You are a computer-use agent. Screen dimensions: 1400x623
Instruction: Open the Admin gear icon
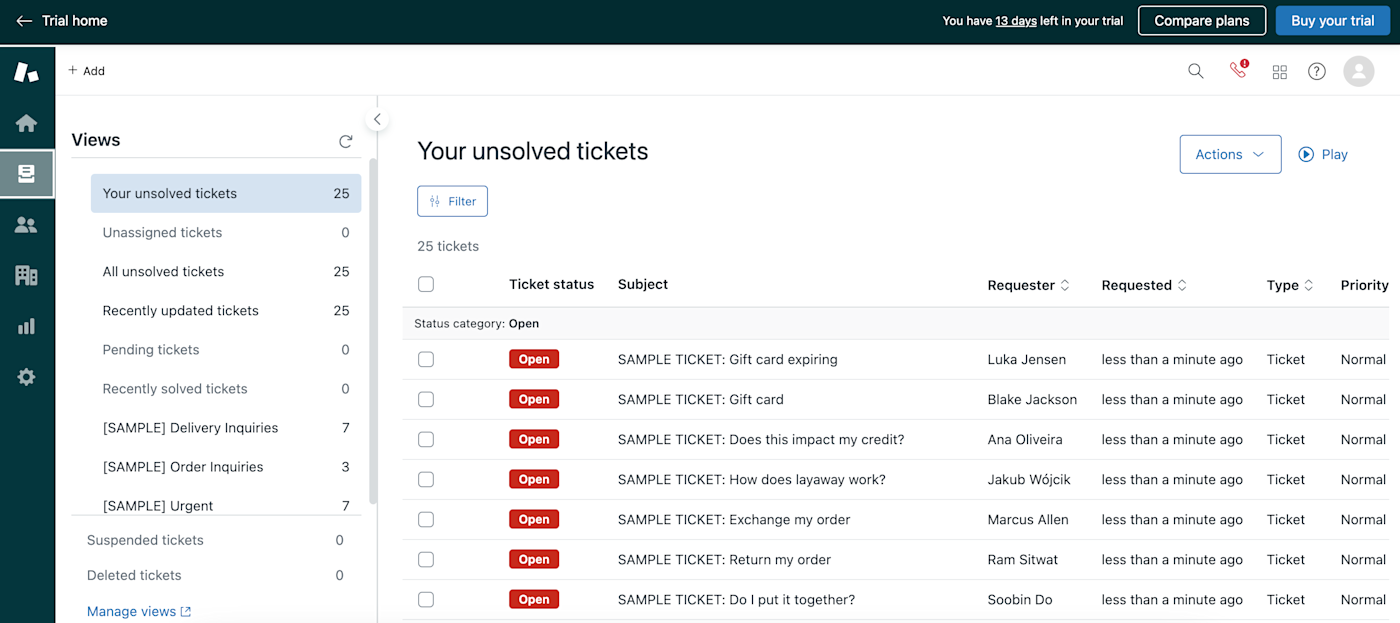click(x=27, y=377)
